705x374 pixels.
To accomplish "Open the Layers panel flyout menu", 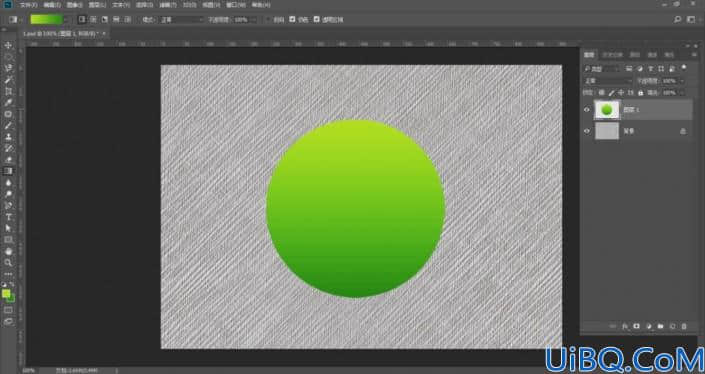I will (694, 55).
